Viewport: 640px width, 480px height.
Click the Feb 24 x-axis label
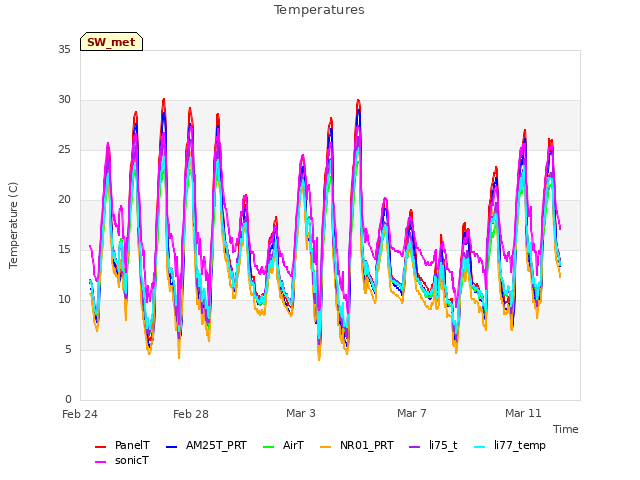[80, 414]
